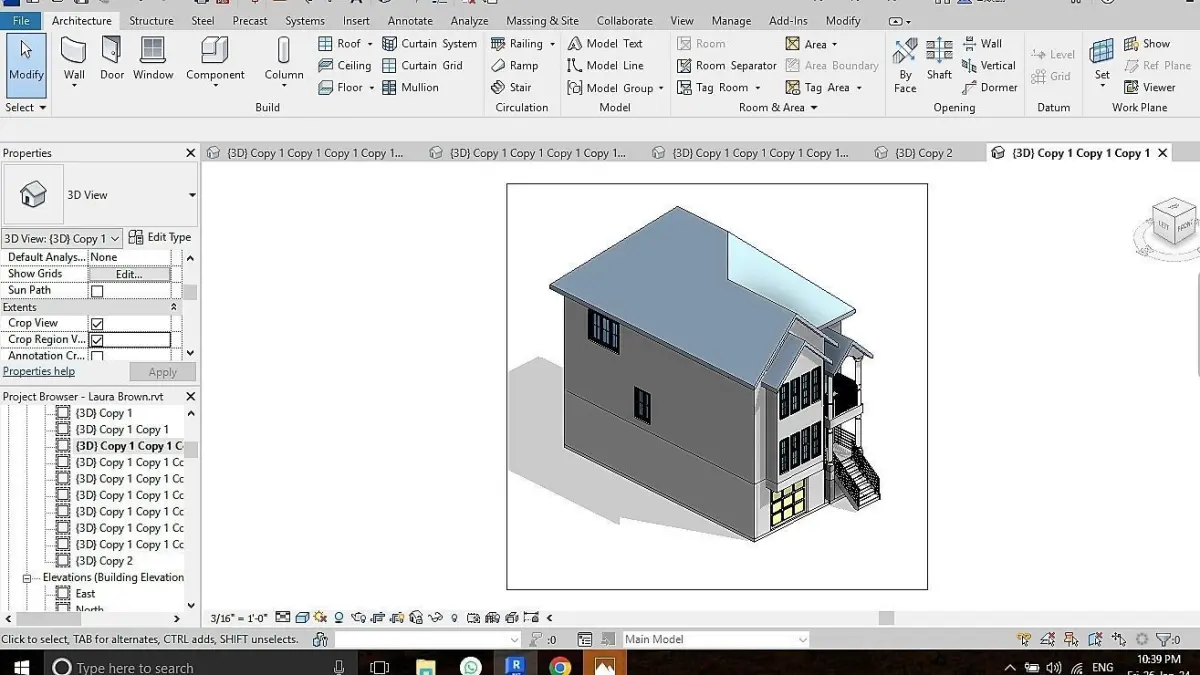Click the Model Line tool
1200x675 pixels.
(x=605, y=66)
